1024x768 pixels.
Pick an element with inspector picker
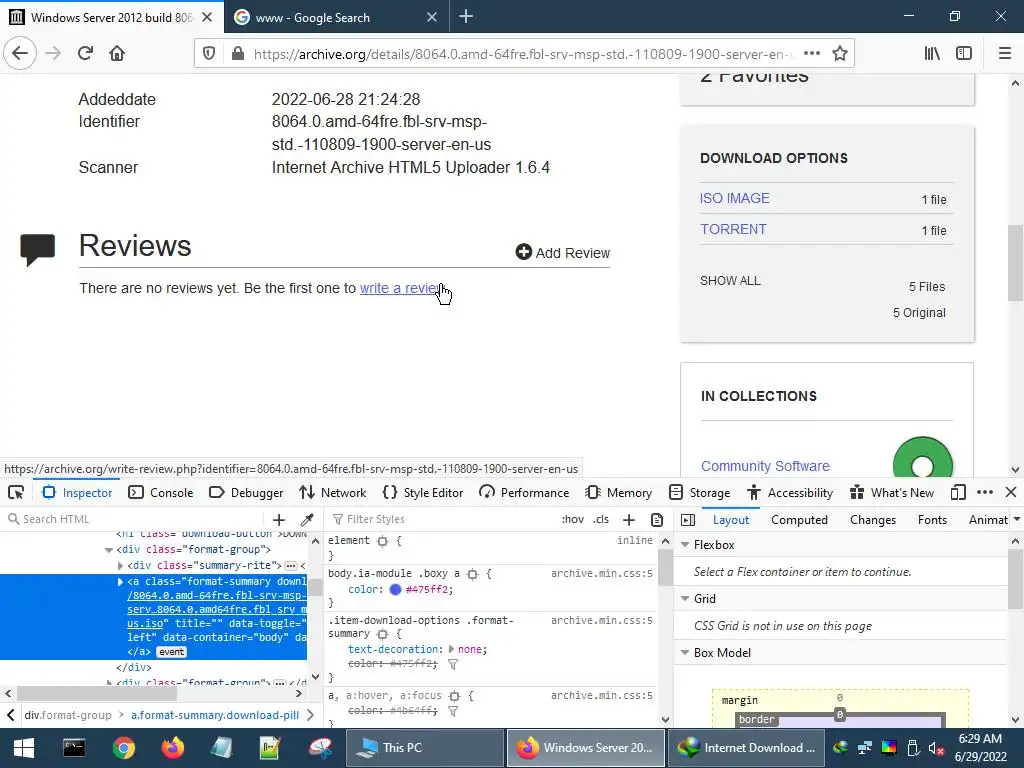[x=16, y=492]
